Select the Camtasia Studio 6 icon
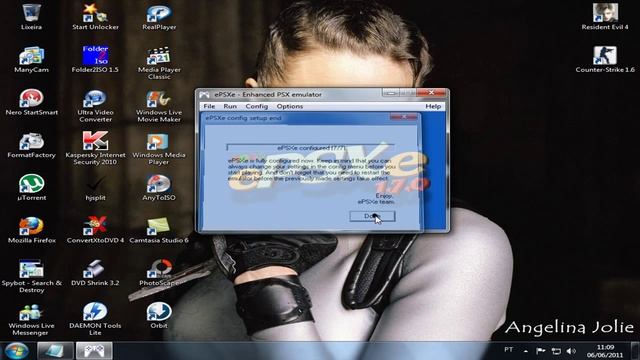The width and height of the screenshot is (640, 360). tap(159, 230)
